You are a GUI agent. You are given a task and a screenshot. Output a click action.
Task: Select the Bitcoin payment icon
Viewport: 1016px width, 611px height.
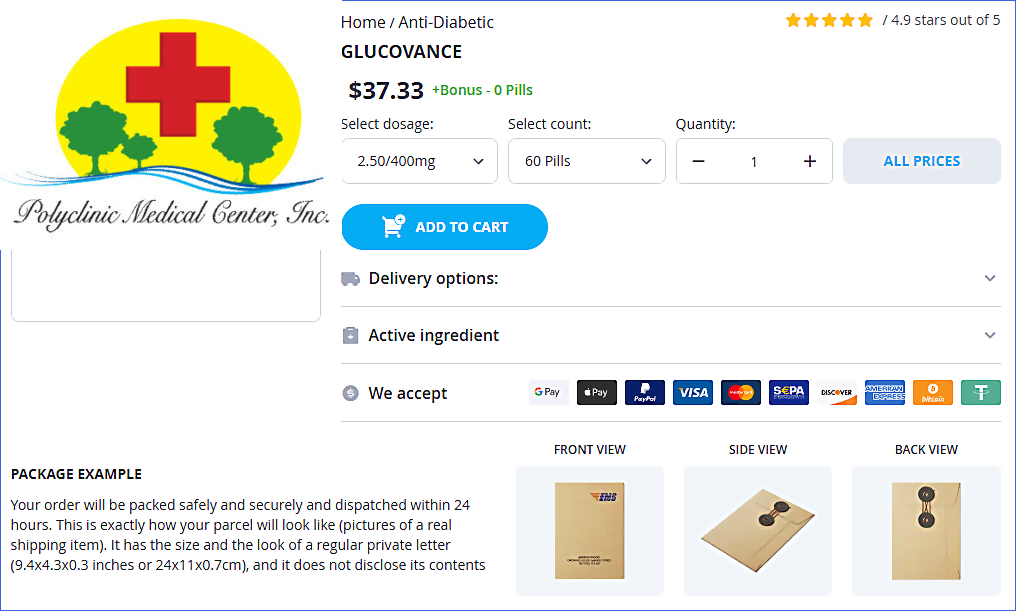coord(933,393)
